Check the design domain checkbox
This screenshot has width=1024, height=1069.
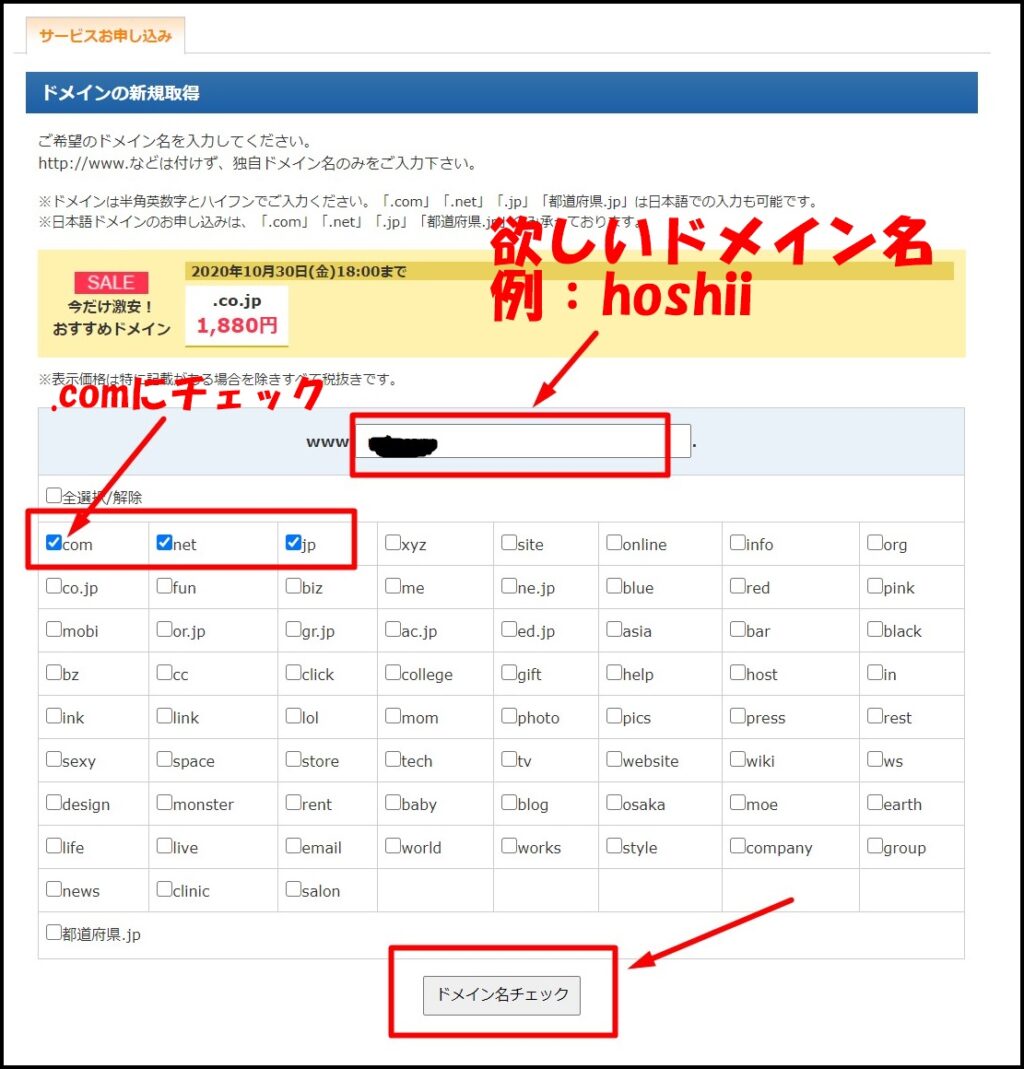[54, 802]
